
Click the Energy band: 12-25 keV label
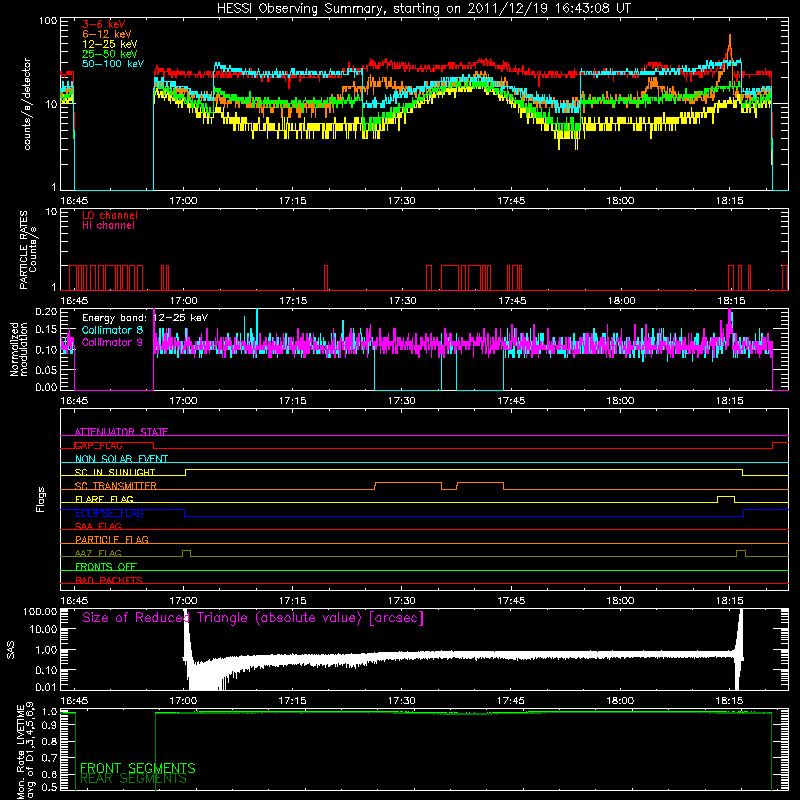(x=145, y=318)
